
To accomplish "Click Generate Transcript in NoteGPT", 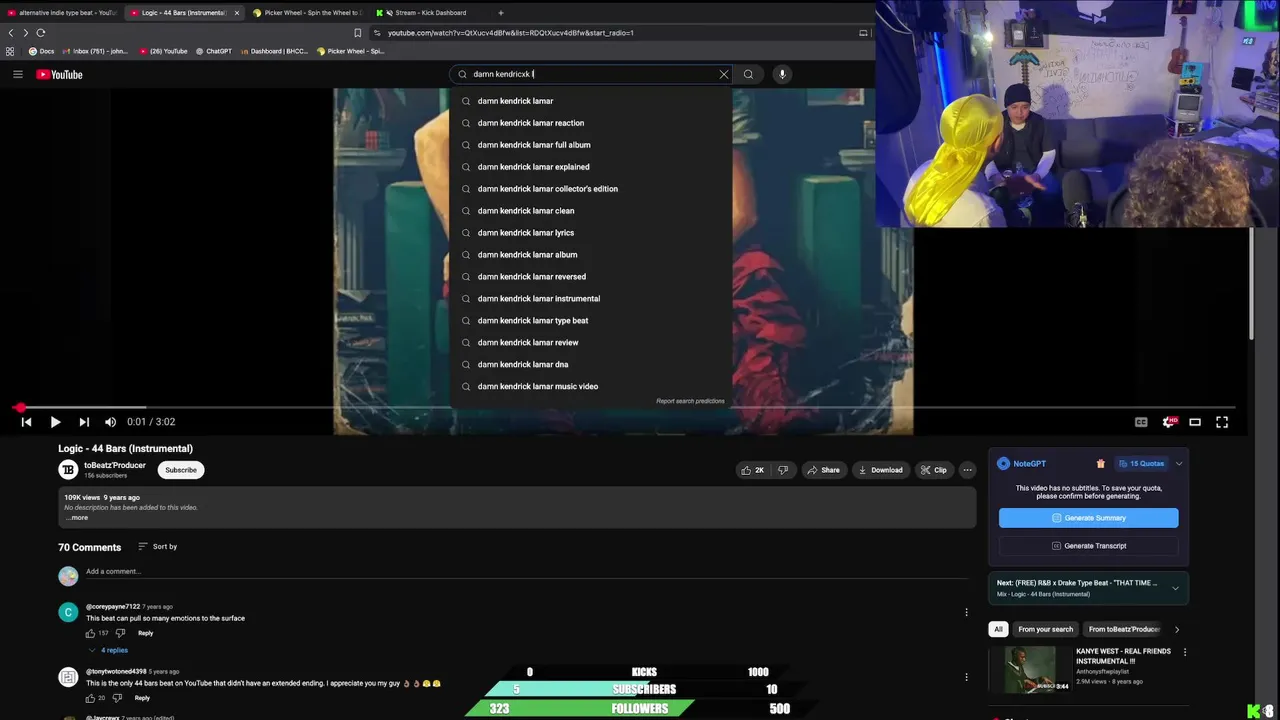I will click(1088, 546).
